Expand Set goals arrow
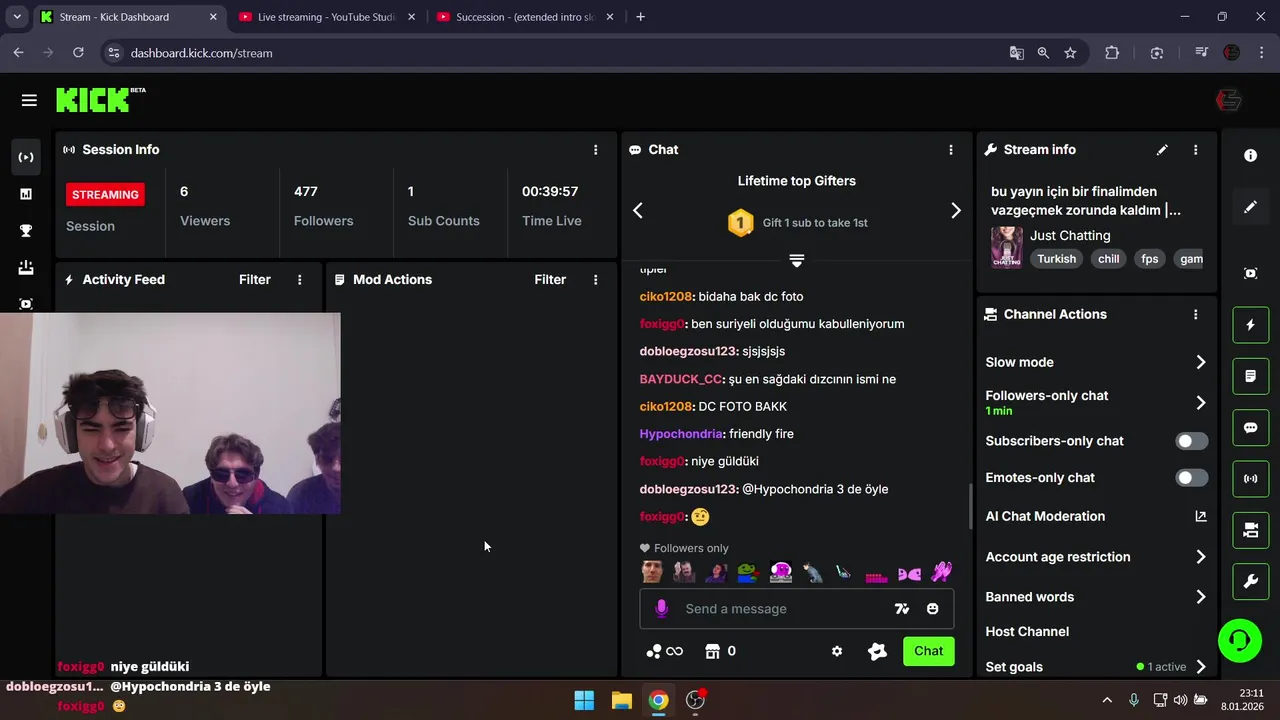Screen dimensions: 1280x720 [x=1201, y=667]
